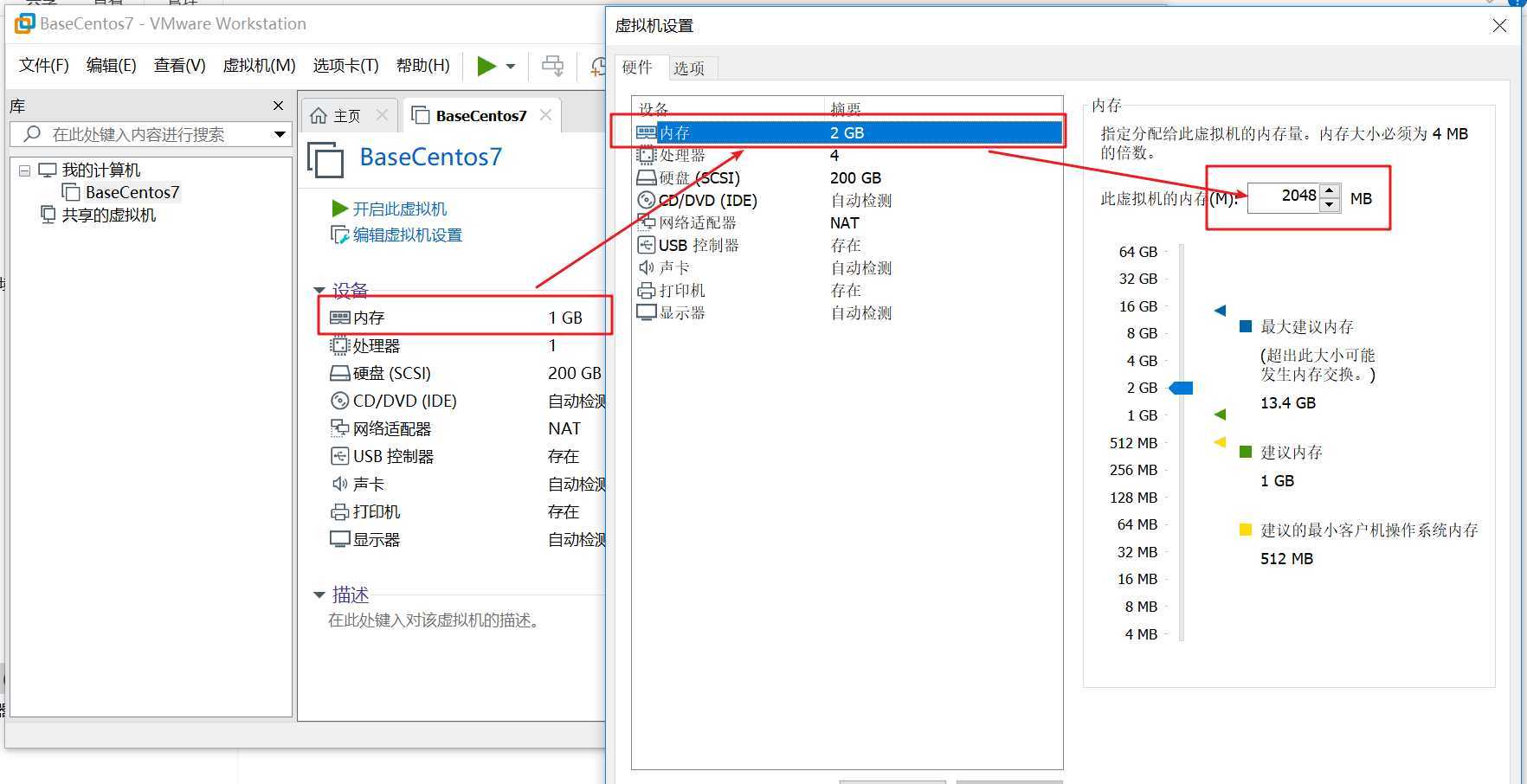
Task: Increase memory with the up stepper arrow
Action: click(x=1330, y=190)
